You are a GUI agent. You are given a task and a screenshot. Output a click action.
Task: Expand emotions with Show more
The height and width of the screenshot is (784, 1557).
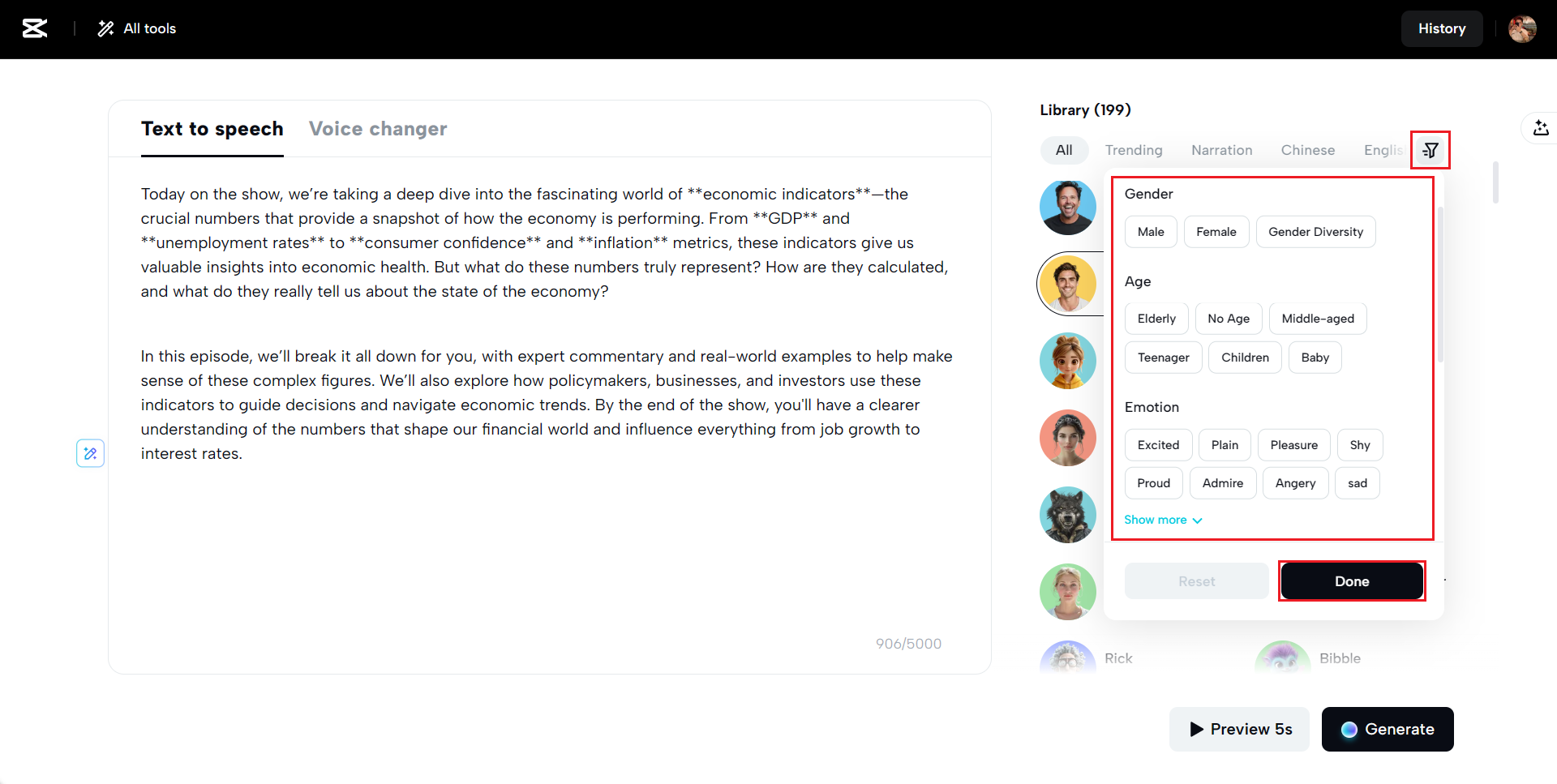point(1163,520)
